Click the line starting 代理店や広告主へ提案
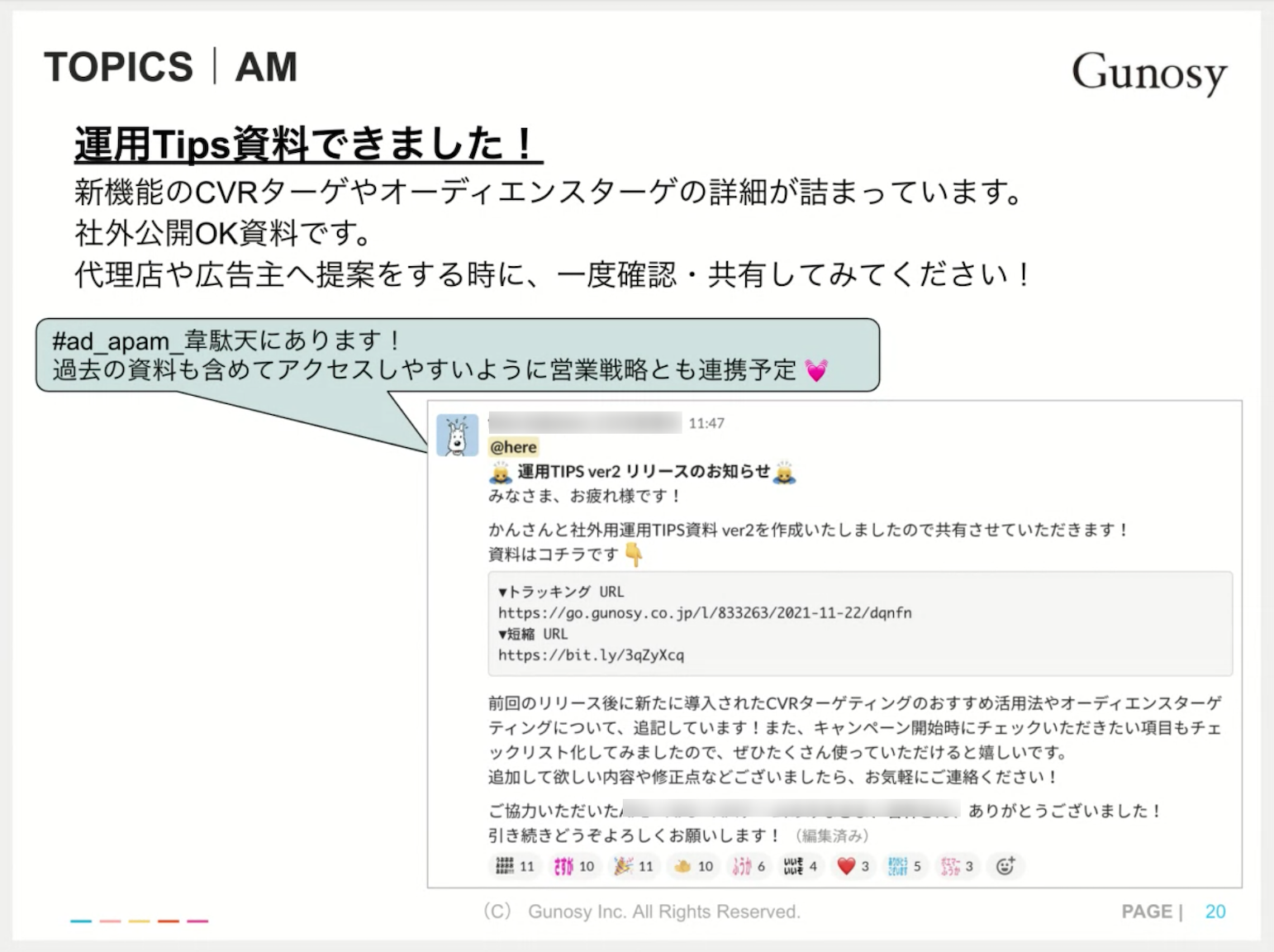Image resolution: width=1274 pixels, height=952 pixels. (554, 274)
